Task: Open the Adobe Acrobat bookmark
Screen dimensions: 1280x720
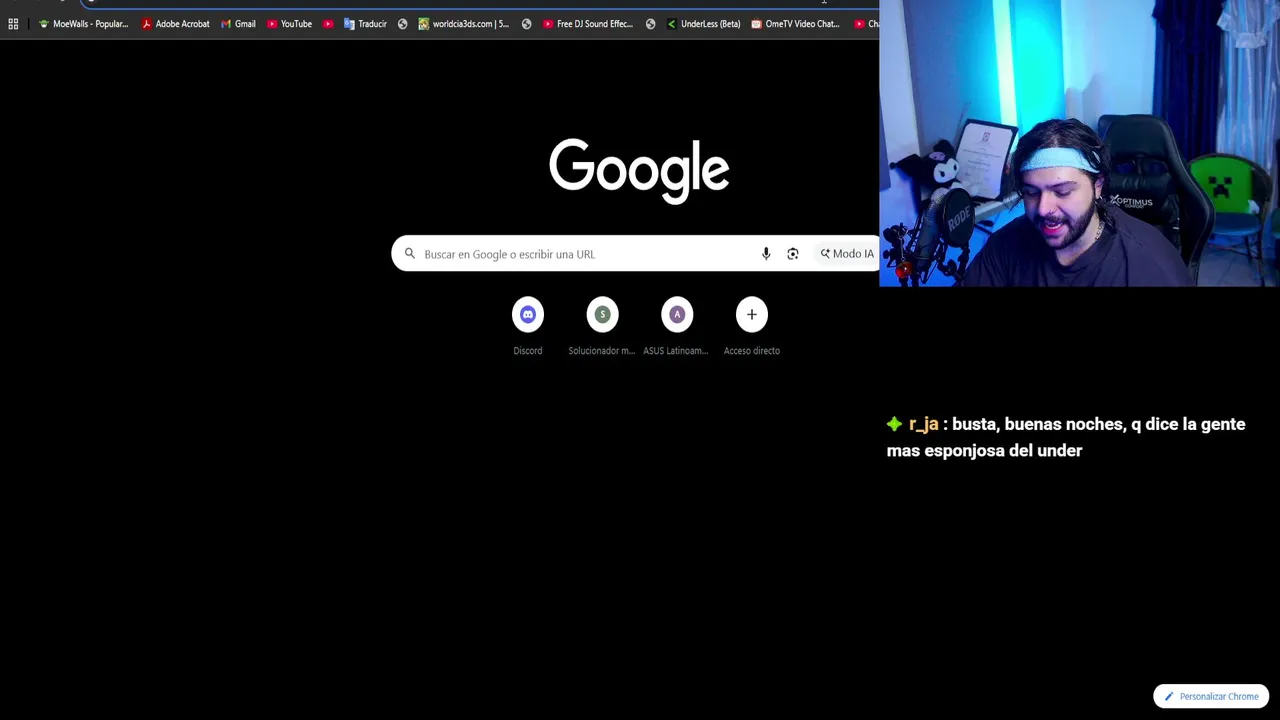Action: point(176,24)
